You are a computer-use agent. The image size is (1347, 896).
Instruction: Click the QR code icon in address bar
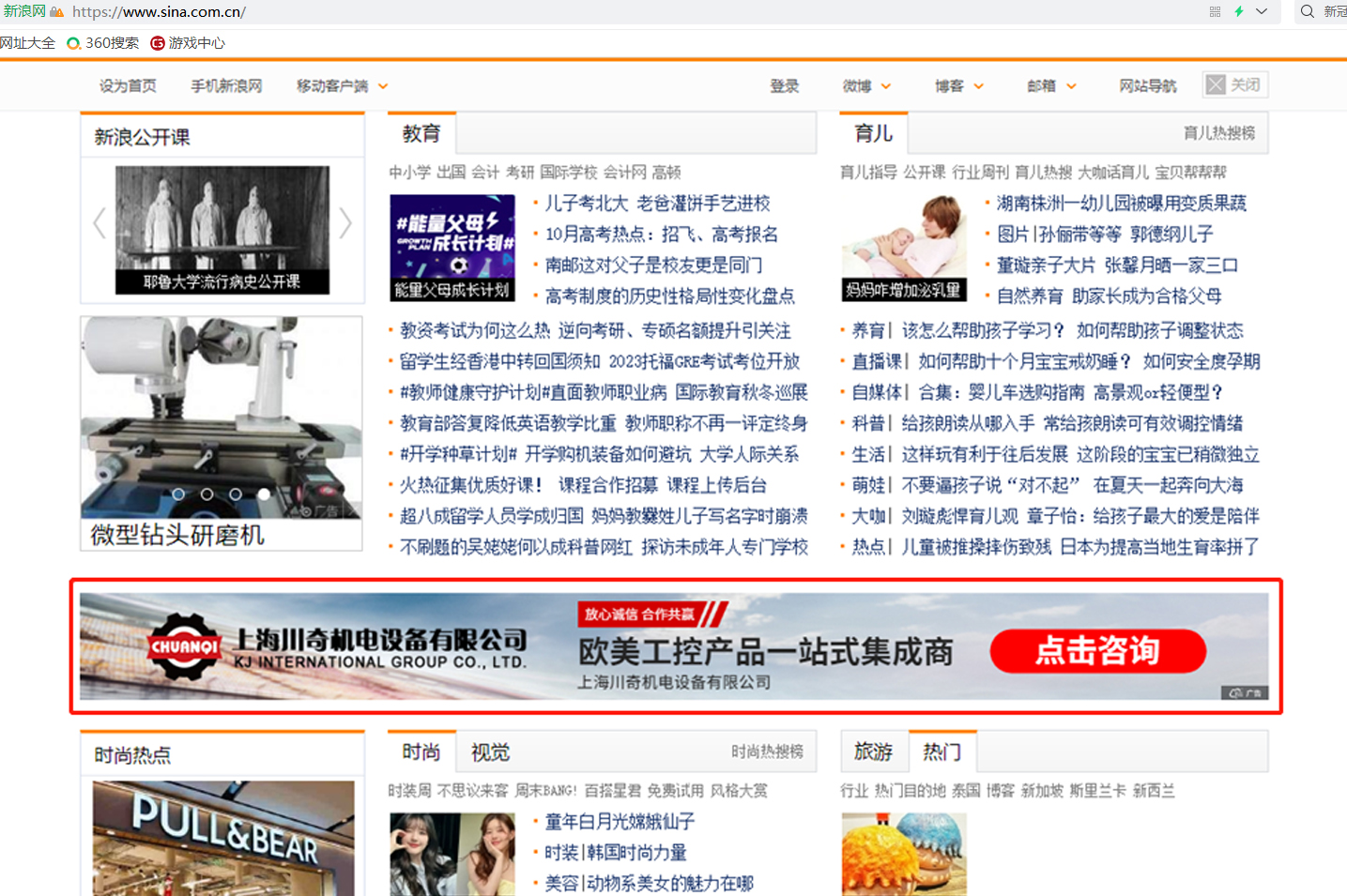pyautogui.click(x=1215, y=11)
